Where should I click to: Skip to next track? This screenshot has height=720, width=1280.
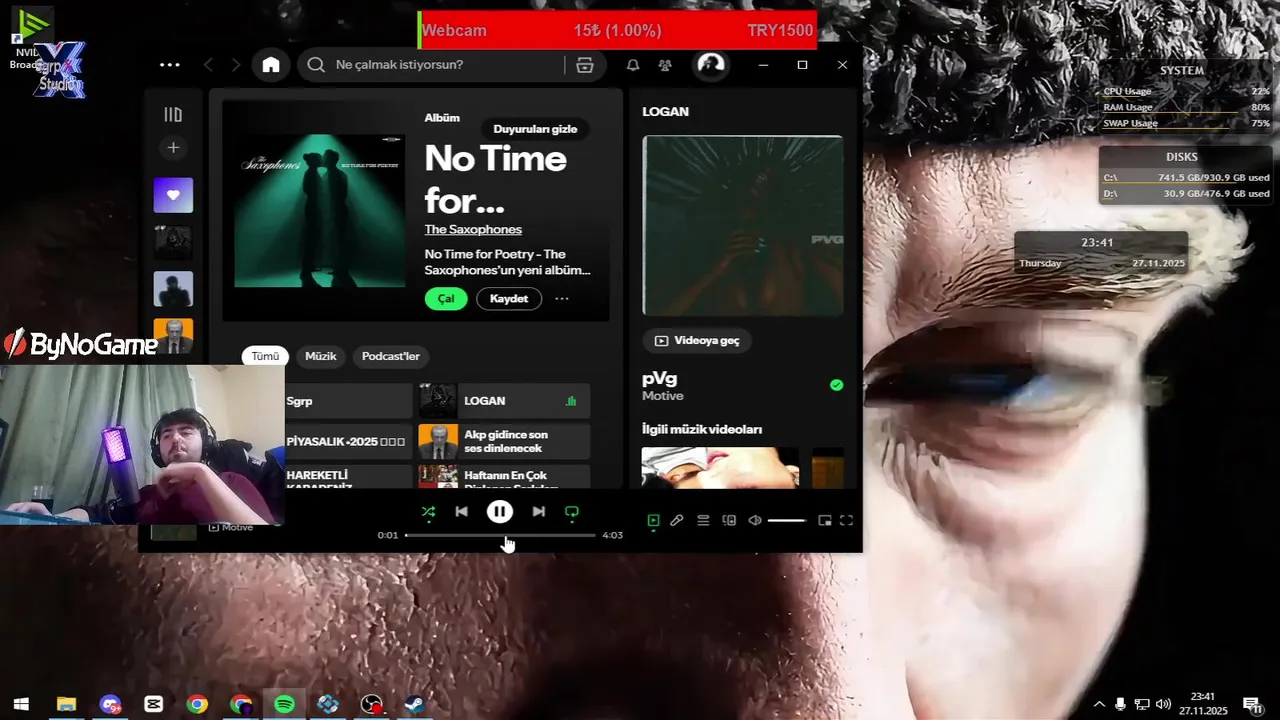pos(539,512)
